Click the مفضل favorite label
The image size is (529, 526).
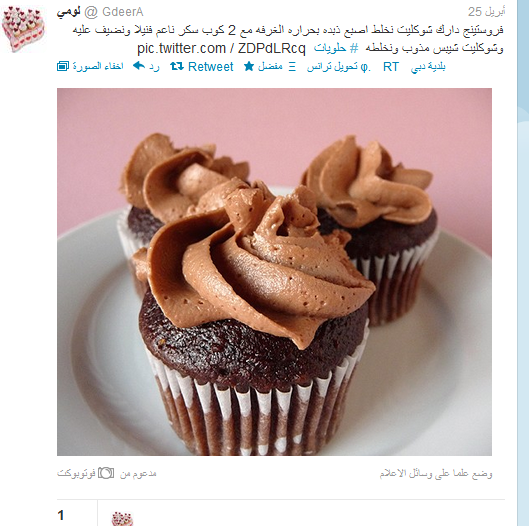tap(270, 66)
